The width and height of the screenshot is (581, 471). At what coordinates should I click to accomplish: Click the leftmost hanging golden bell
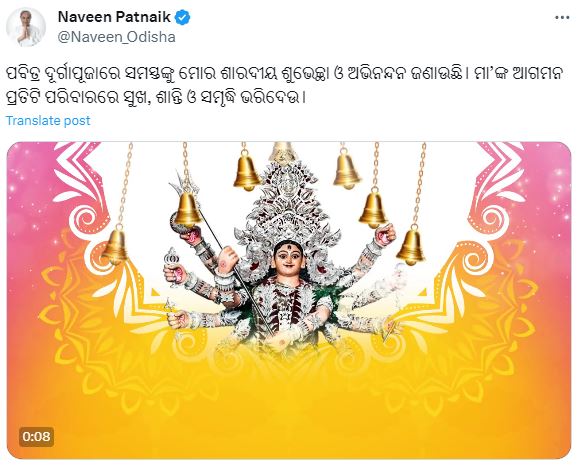pos(116,245)
